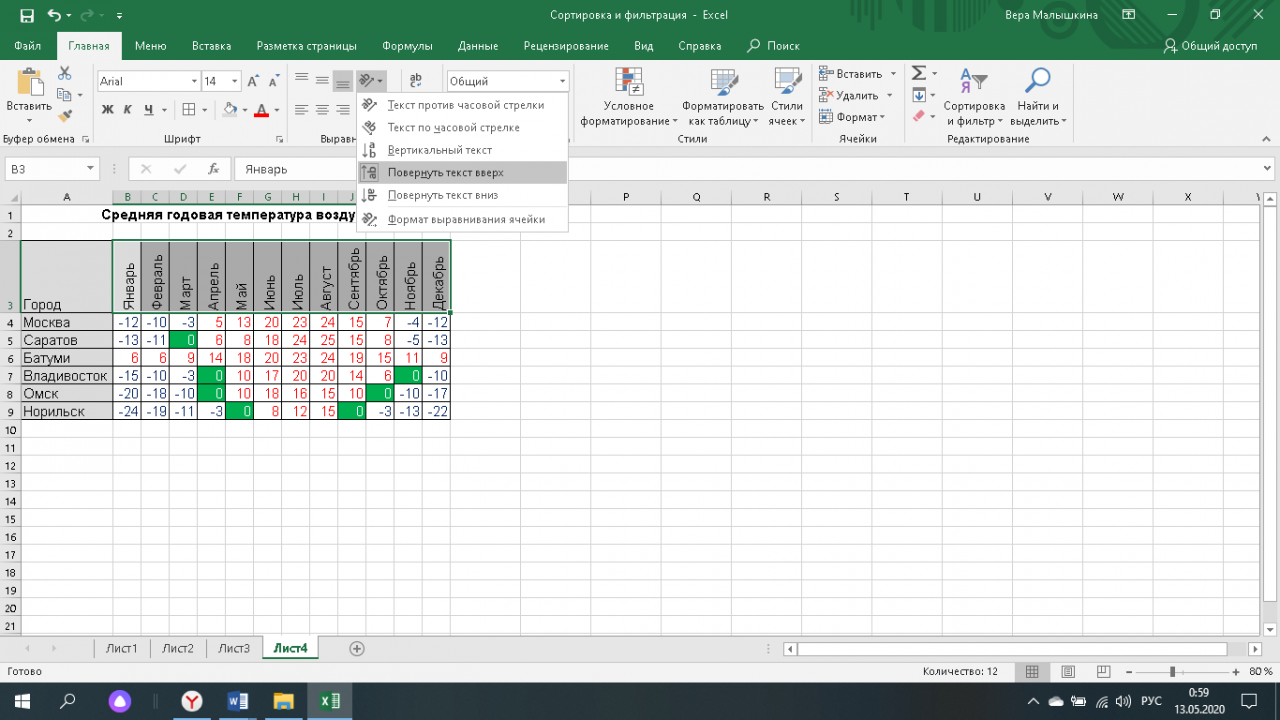Viewport: 1280px width, 720px height.
Task: Expand the number format dropdown (Общий)
Action: (563, 81)
